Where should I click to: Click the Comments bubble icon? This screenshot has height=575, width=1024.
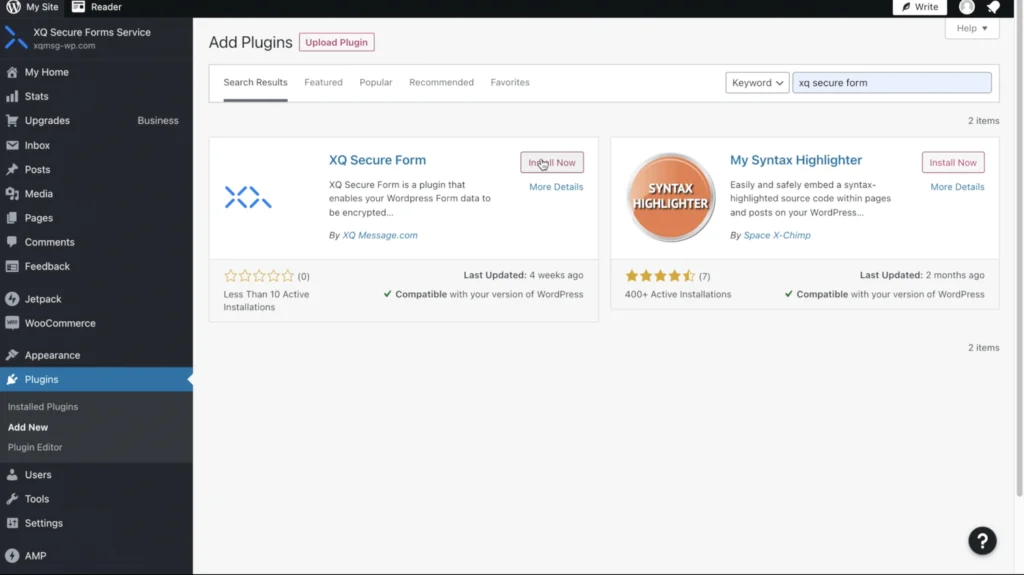pos(12,242)
